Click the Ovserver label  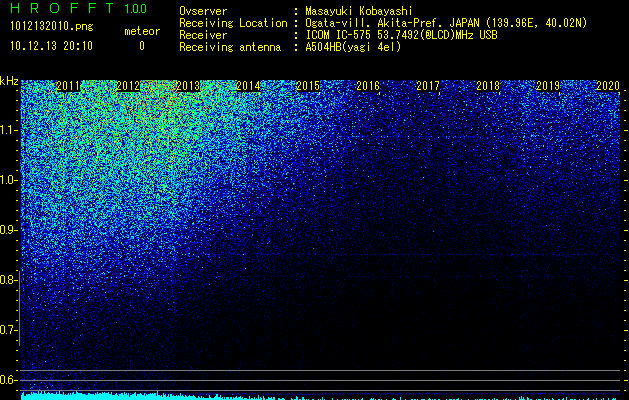203,11
